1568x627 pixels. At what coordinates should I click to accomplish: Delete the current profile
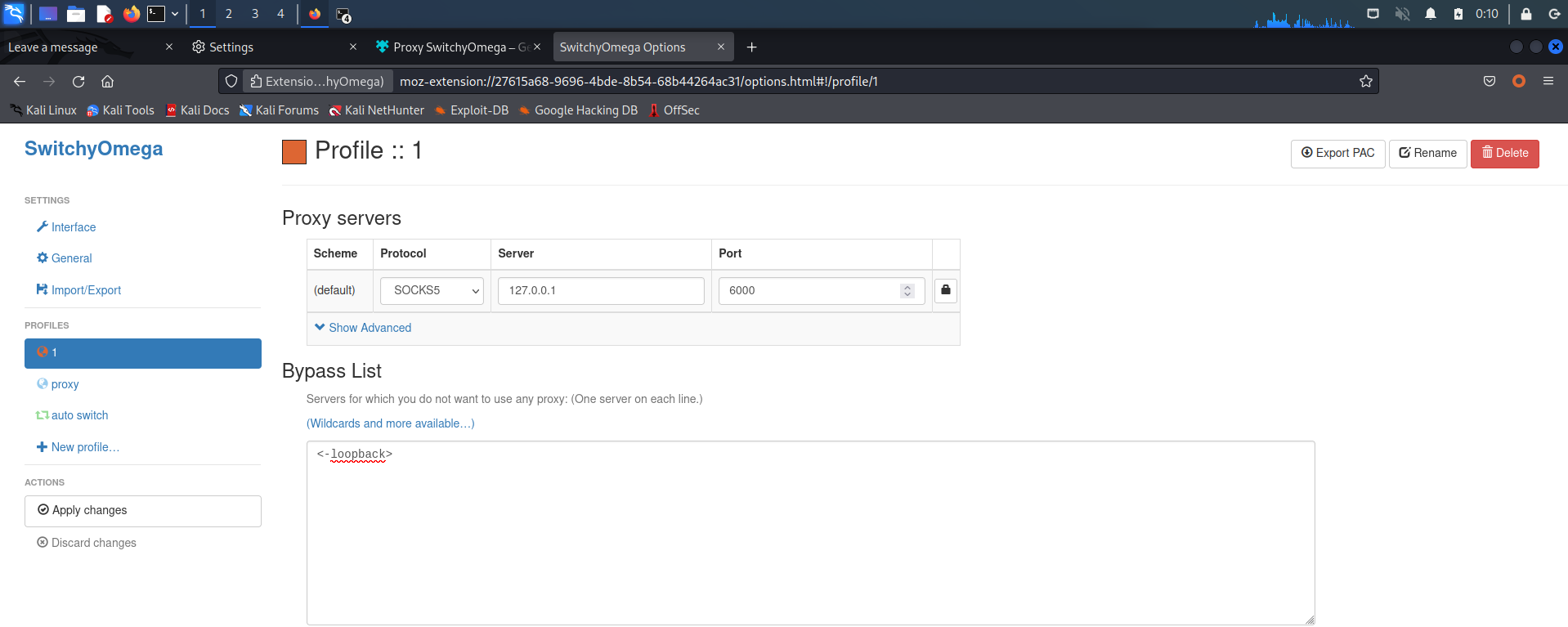tap(1504, 154)
